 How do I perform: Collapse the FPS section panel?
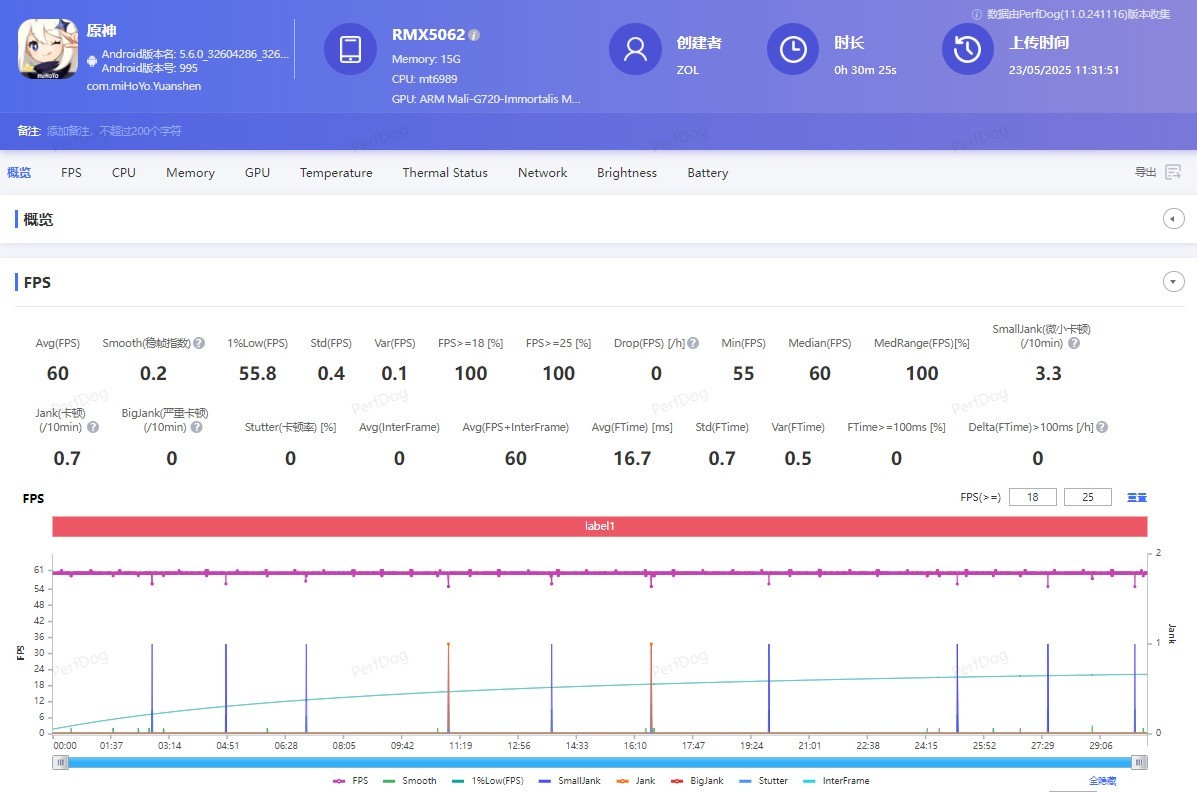(x=1174, y=282)
